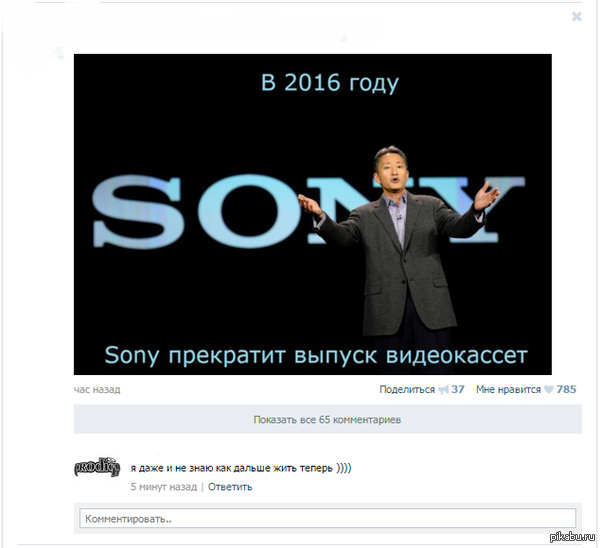Reply to the comment via 'Ответить'
This screenshot has width=600, height=548.
coord(230,487)
